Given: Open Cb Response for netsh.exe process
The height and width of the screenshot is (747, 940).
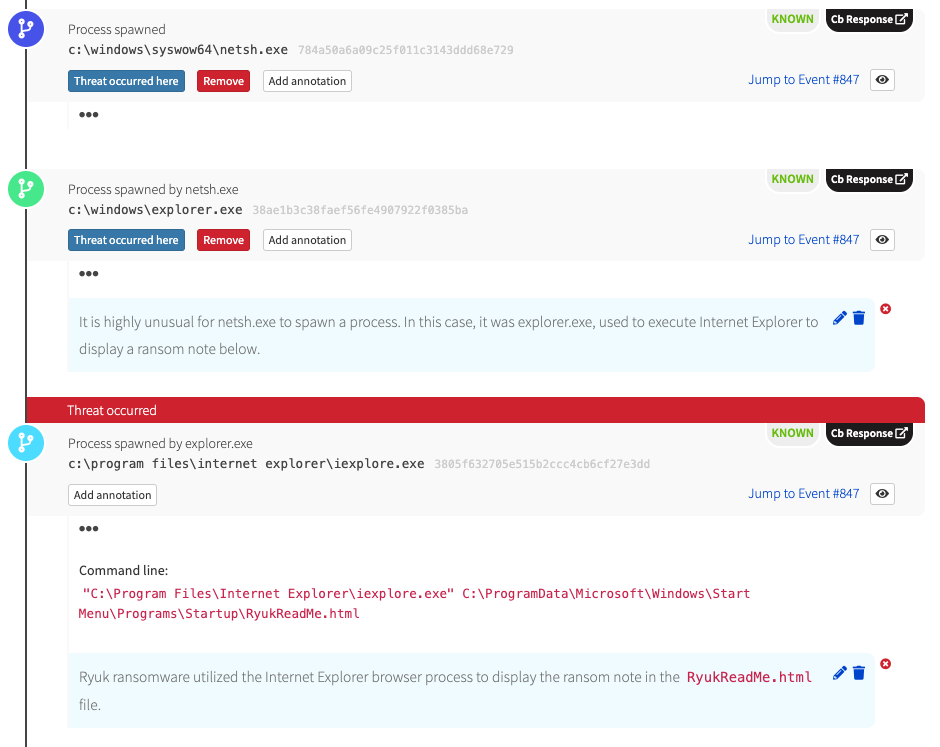Looking at the screenshot, I should pos(869,19).
